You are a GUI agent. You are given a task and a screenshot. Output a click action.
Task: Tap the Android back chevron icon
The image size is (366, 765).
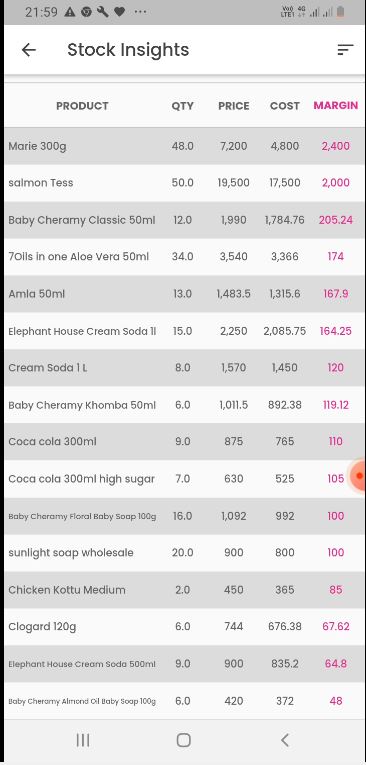(285, 740)
